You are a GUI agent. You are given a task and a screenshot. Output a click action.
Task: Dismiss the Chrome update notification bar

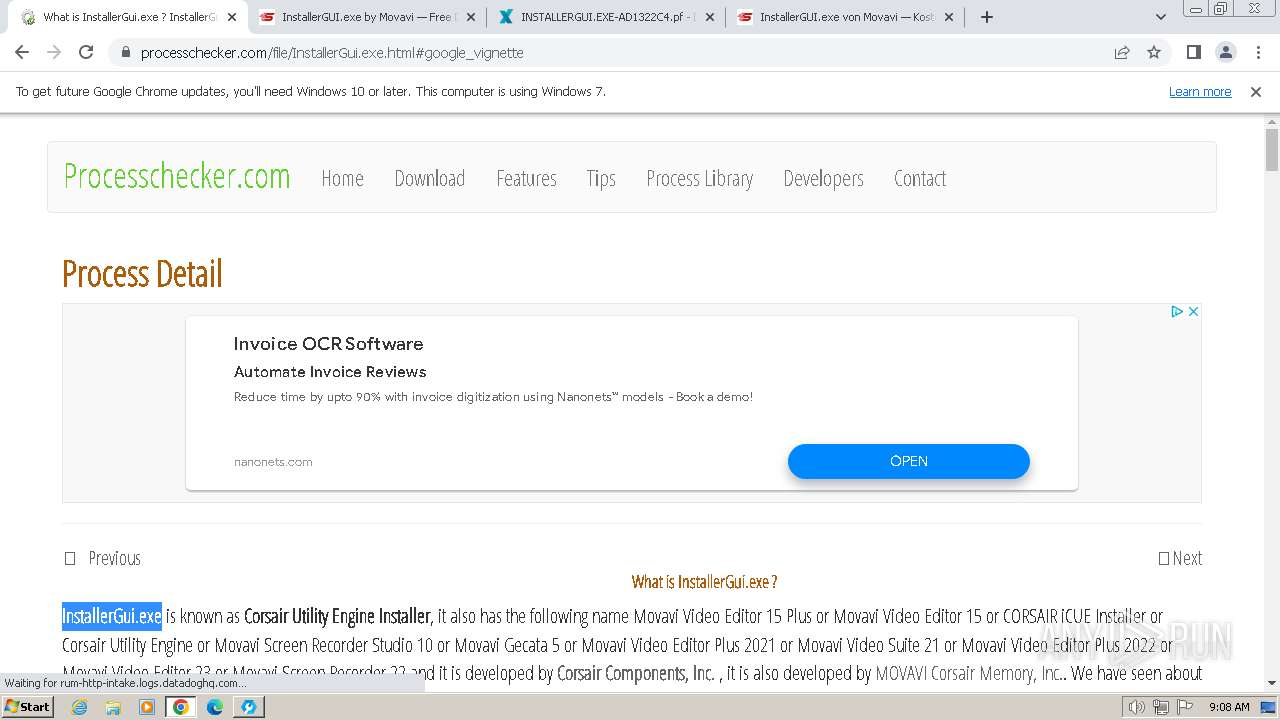pyautogui.click(x=1256, y=91)
